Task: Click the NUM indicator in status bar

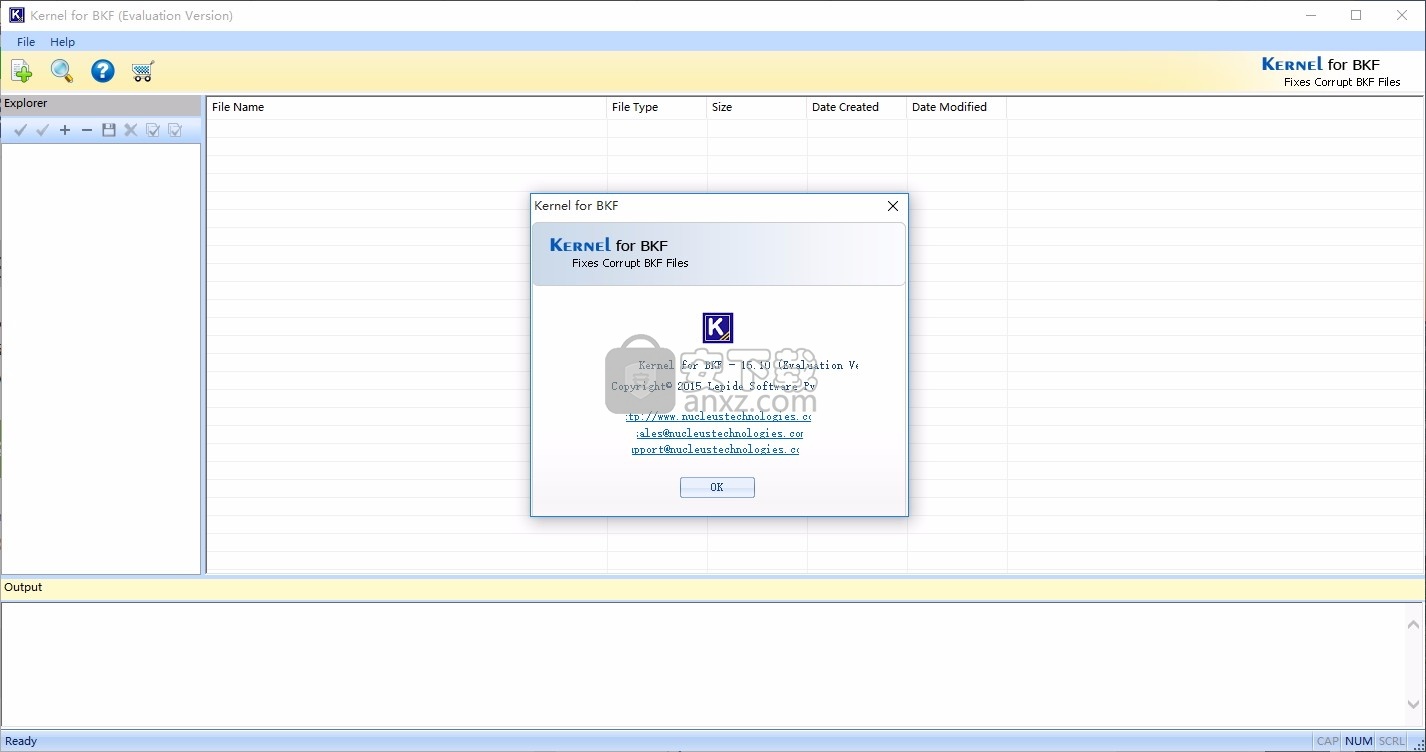Action: pos(1359,741)
